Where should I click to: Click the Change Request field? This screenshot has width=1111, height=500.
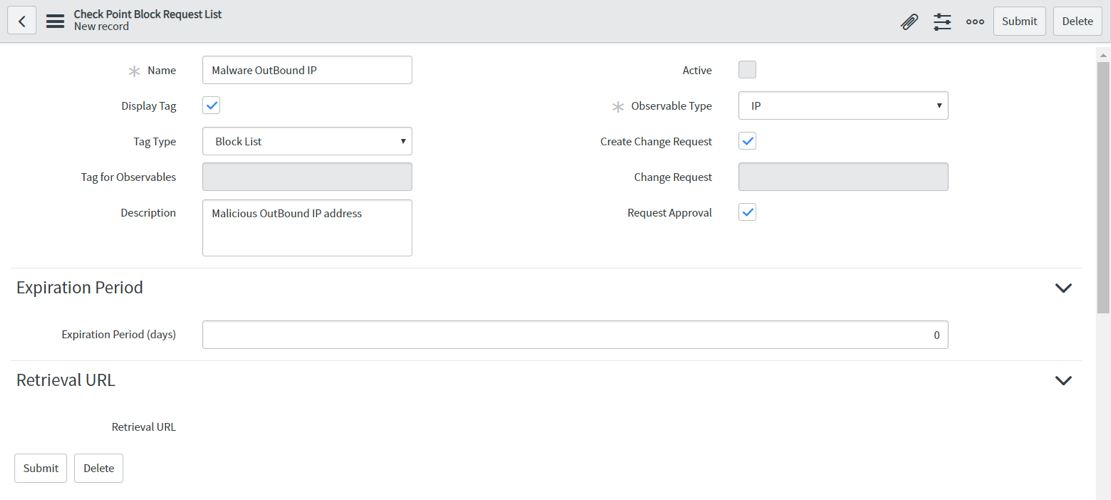(843, 176)
